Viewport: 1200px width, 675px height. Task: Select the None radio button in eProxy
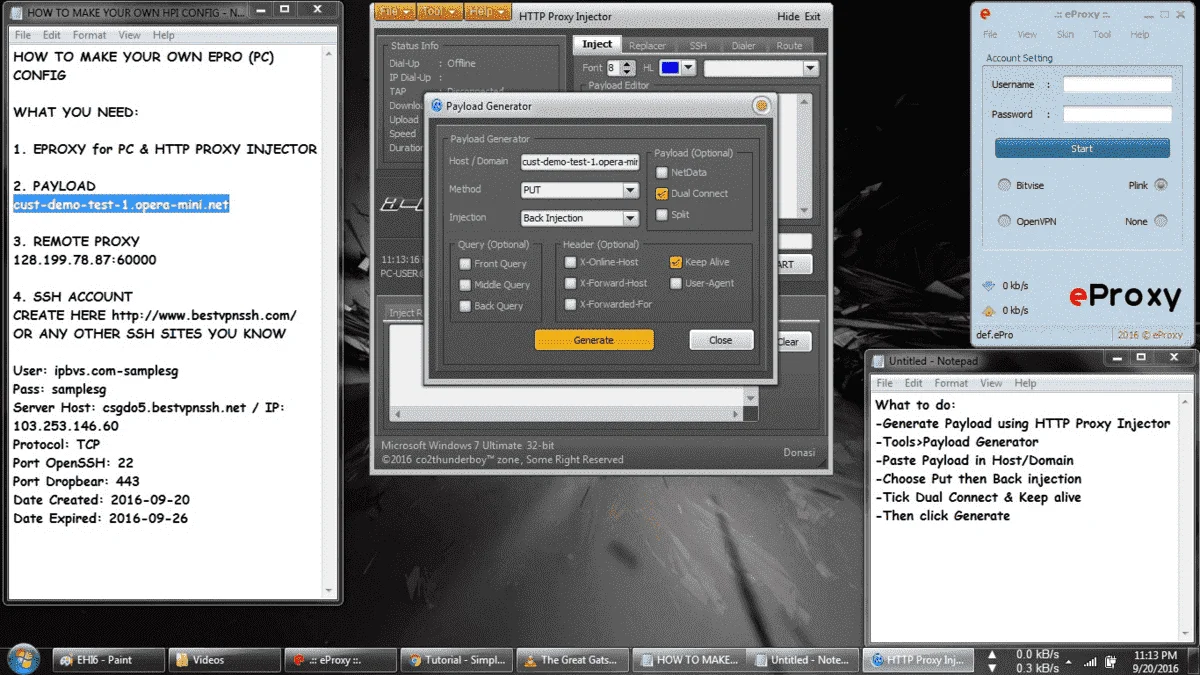(x=1160, y=221)
